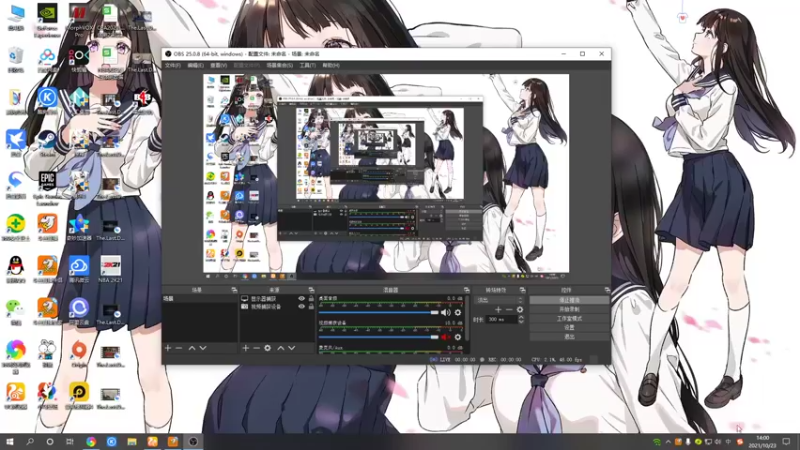Open the second mixer track's settings gear
The image size is (800, 450).
(458, 337)
